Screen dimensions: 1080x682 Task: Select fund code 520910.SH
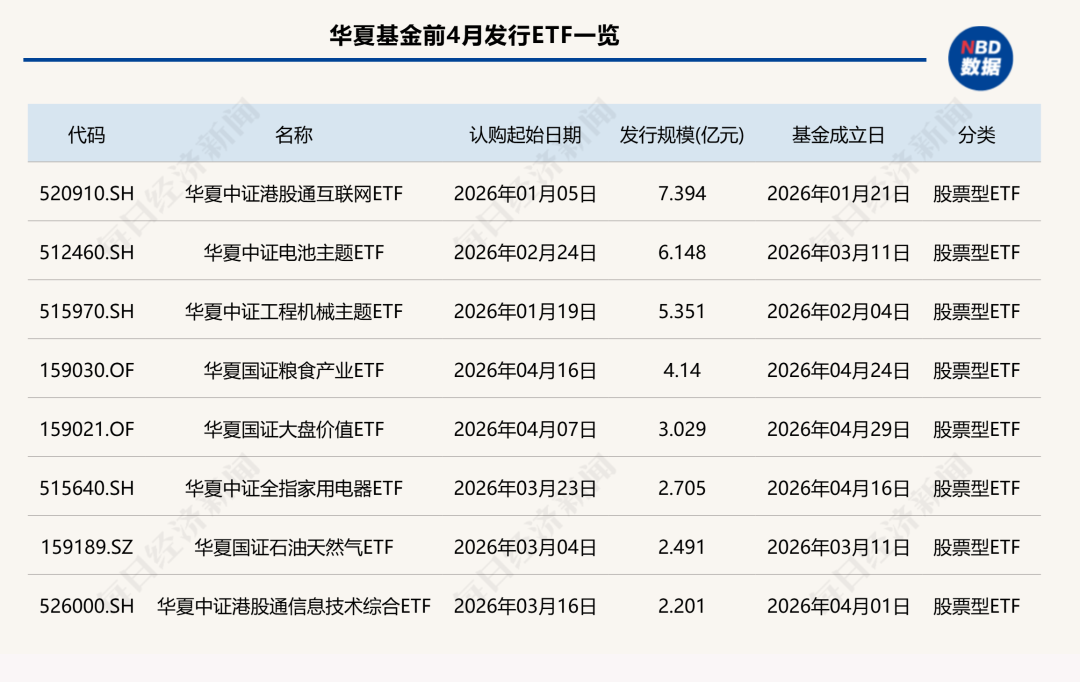click(87, 194)
